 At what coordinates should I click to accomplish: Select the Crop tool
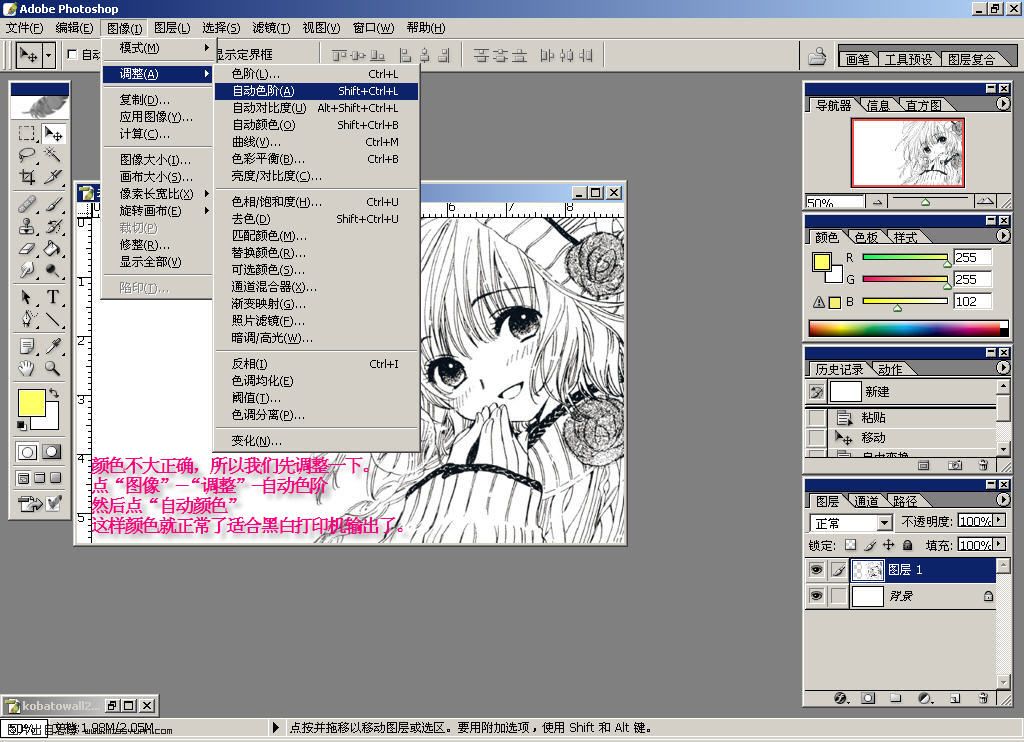pyautogui.click(x=27, y=177)
